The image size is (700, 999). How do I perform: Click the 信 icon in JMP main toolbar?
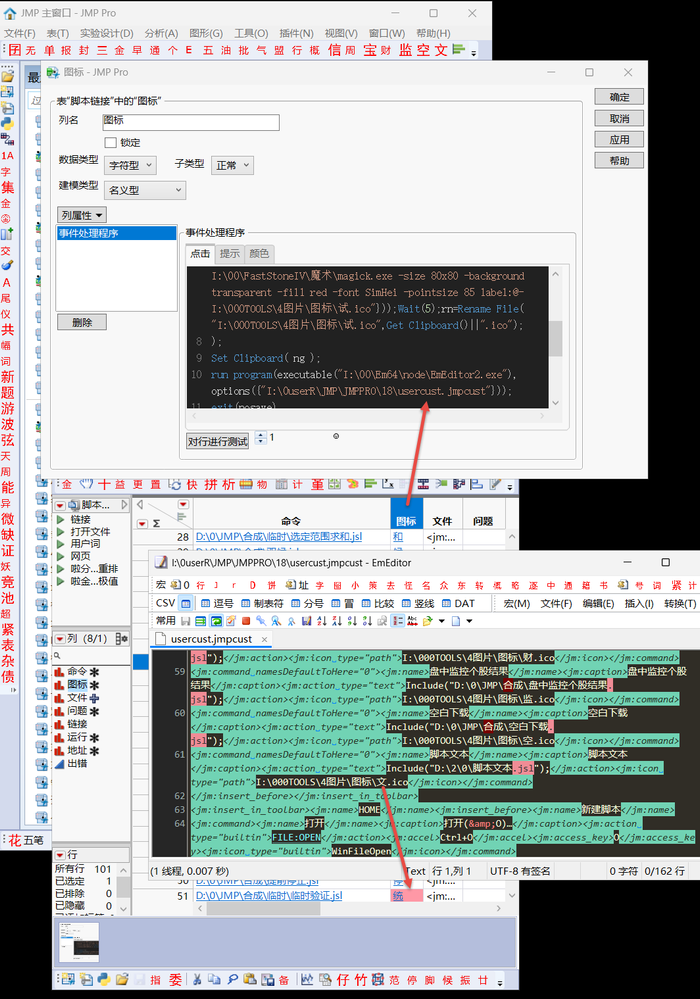pyautogui.click(x=334, y=50)
